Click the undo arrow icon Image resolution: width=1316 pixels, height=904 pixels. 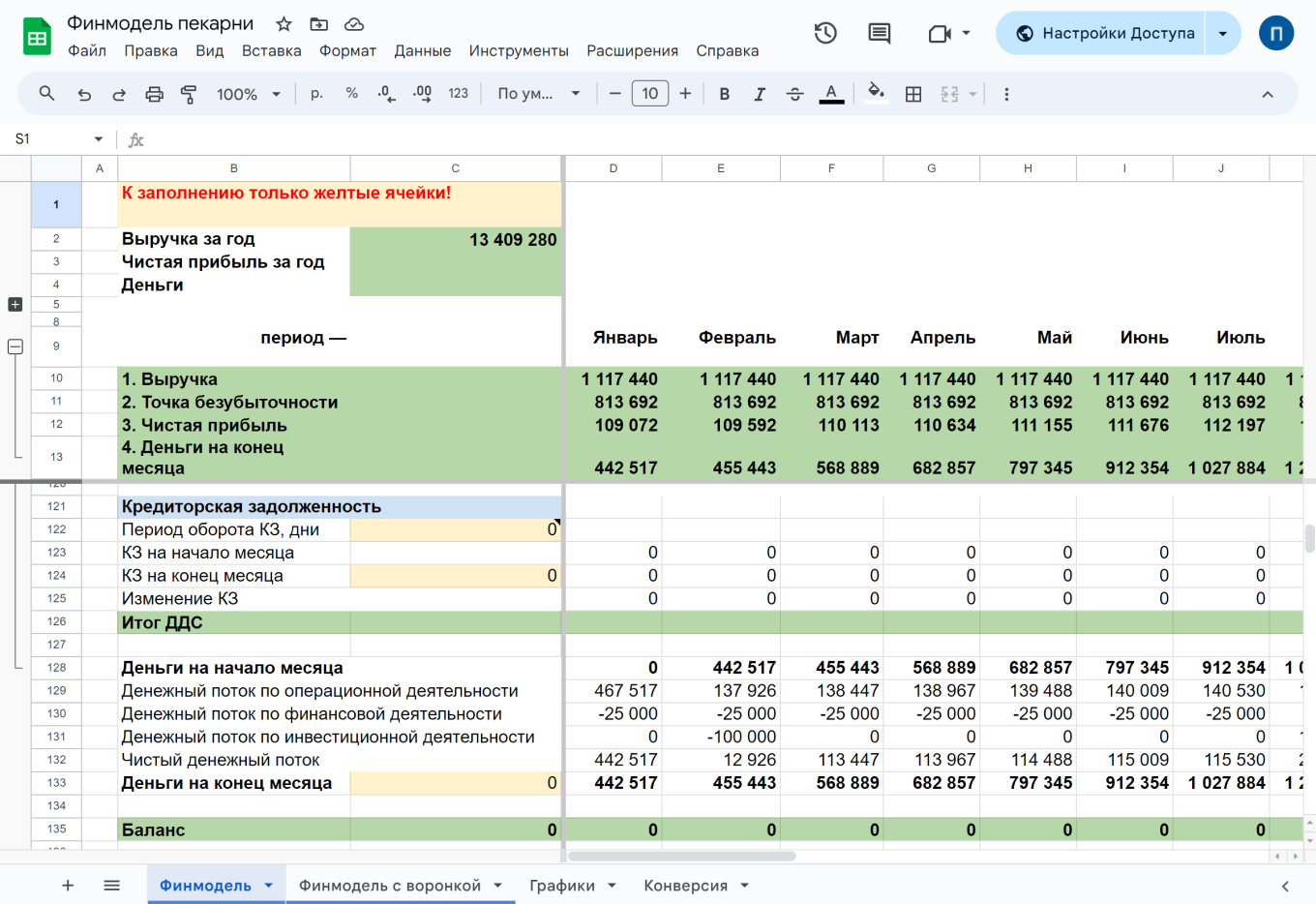[84, 94]
